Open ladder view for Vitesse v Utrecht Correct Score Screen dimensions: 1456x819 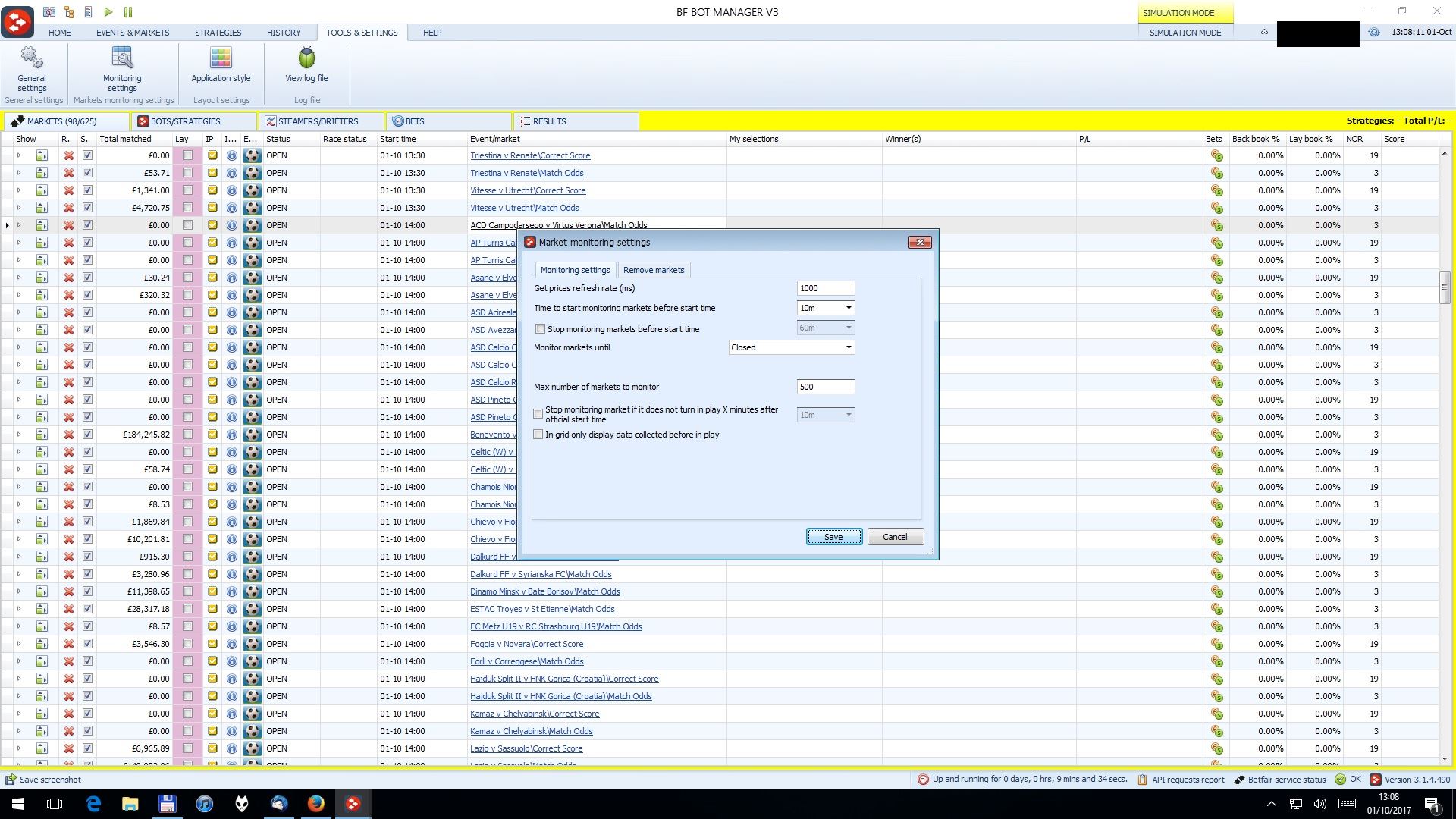[x=42, y=190]
